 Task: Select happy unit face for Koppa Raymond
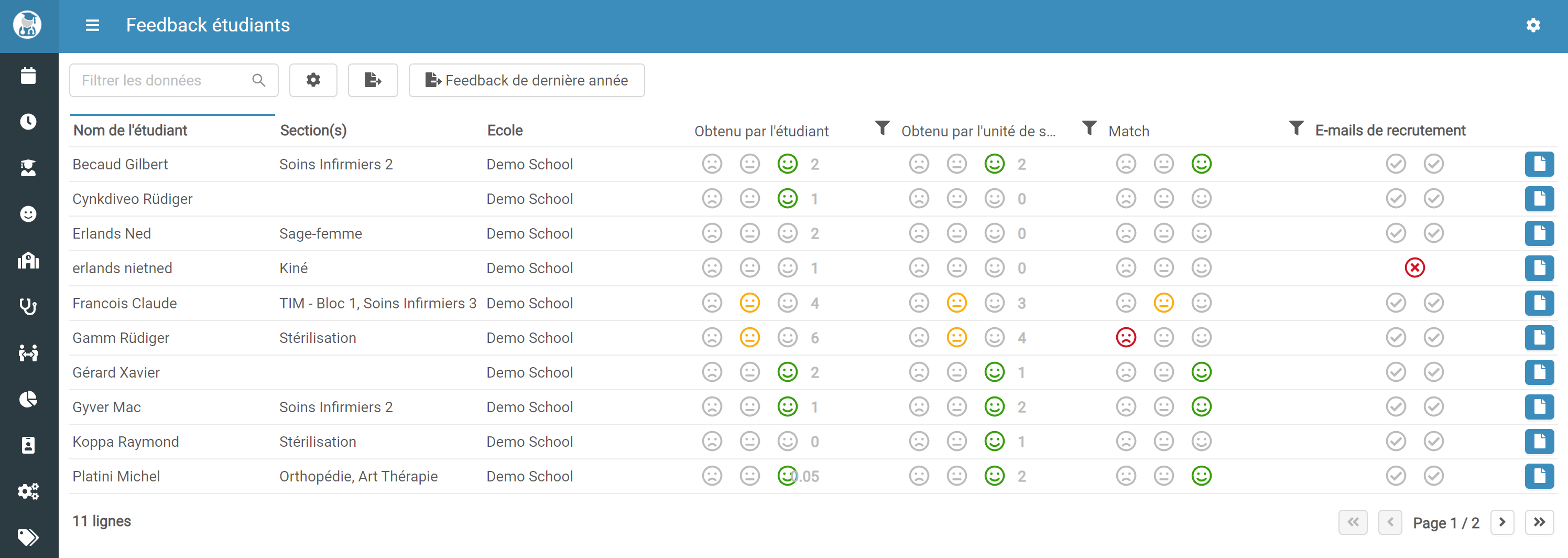(994, 441)
